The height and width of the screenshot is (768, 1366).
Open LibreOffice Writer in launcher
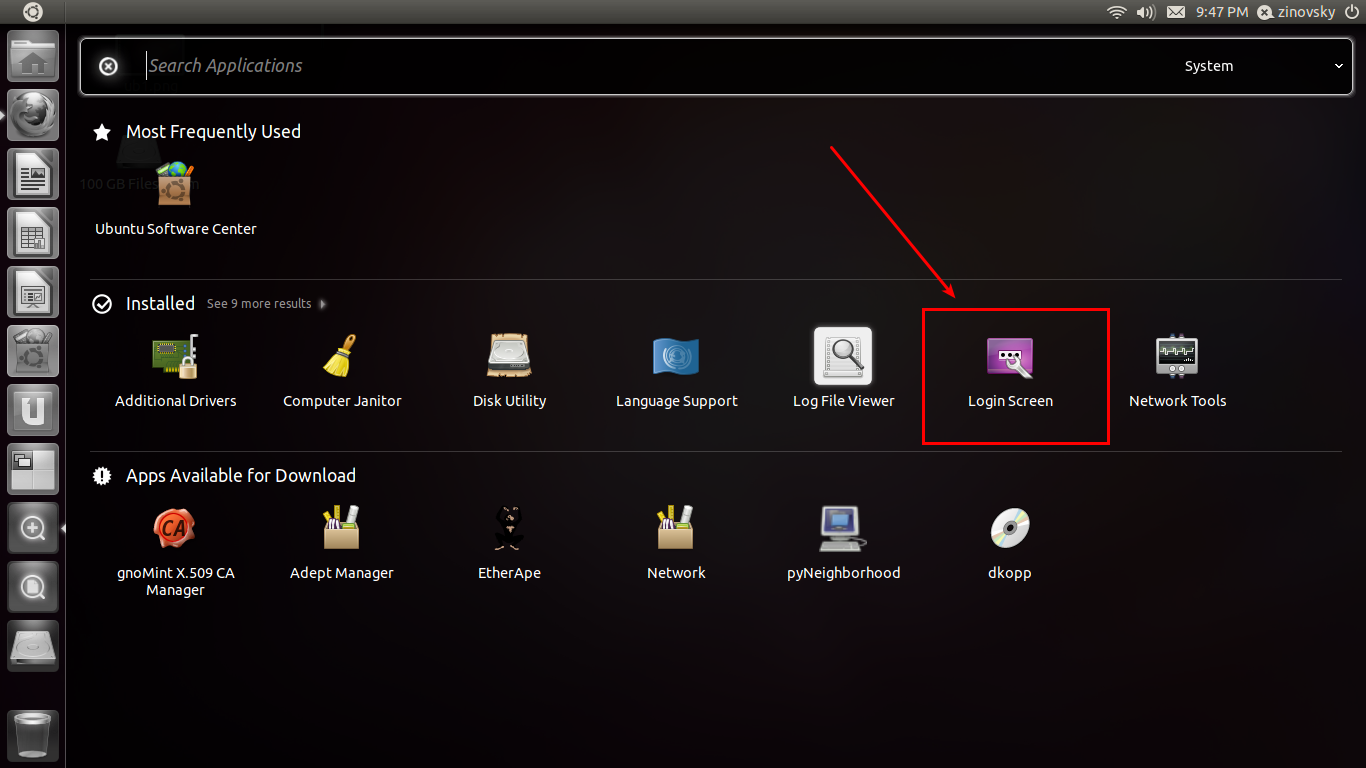click(x=33, y=174)
